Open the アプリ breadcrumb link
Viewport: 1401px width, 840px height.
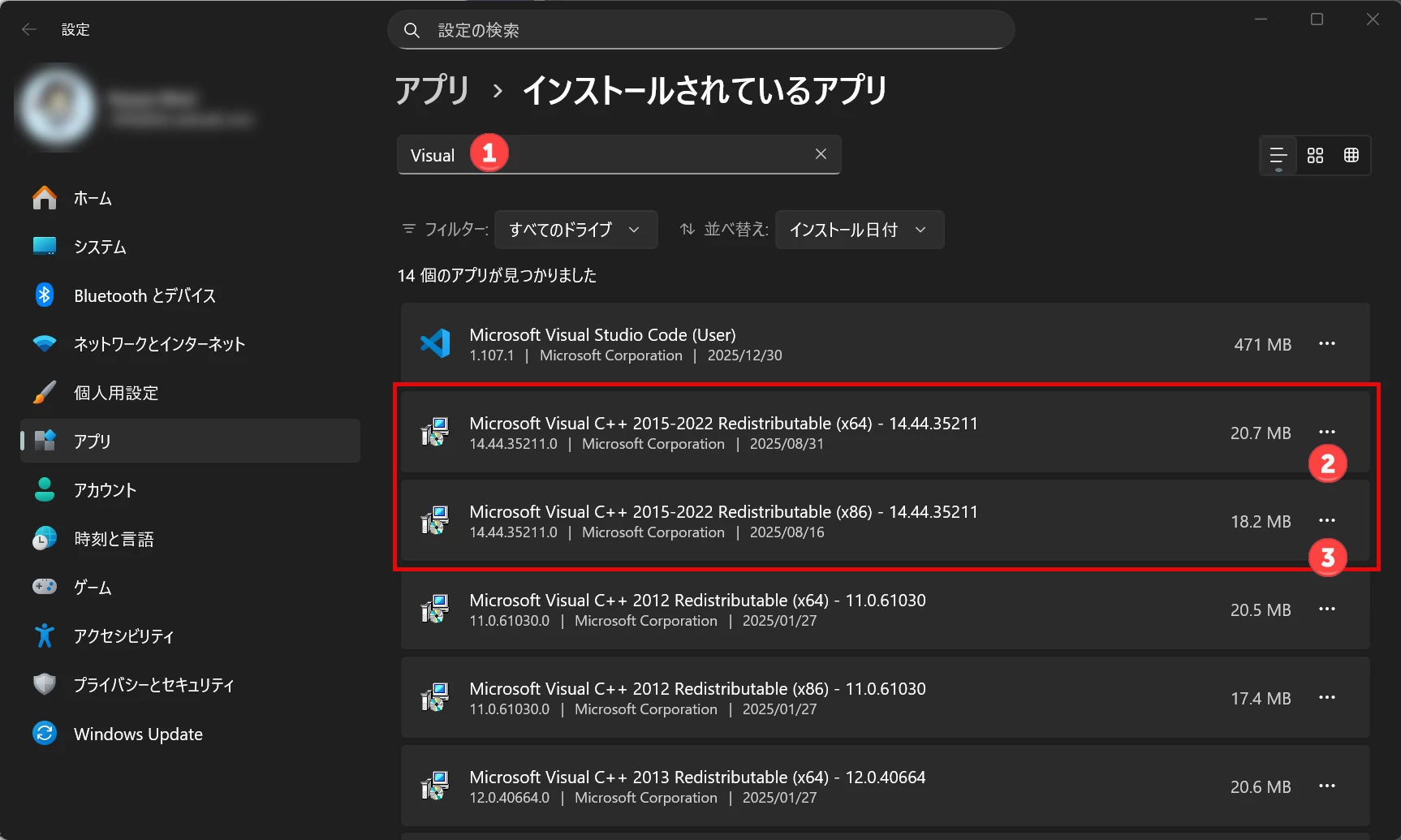pyautogui.click(x=433, y=89)
